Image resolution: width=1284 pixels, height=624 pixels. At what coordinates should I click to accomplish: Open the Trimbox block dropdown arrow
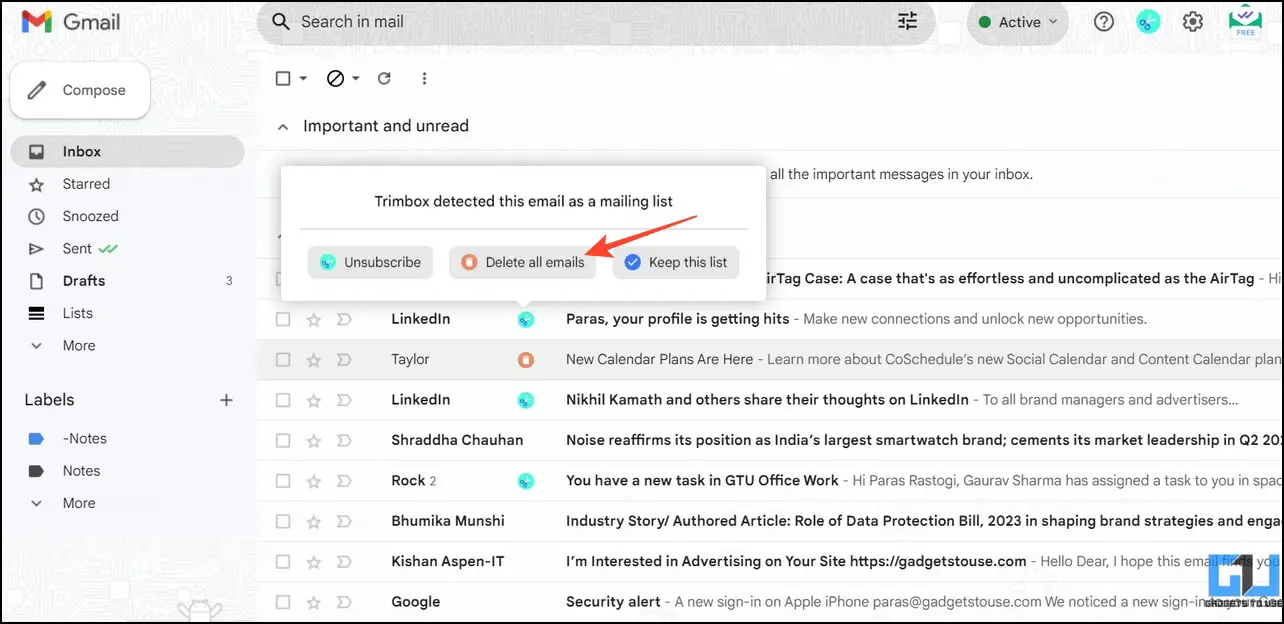pos(356,78)
